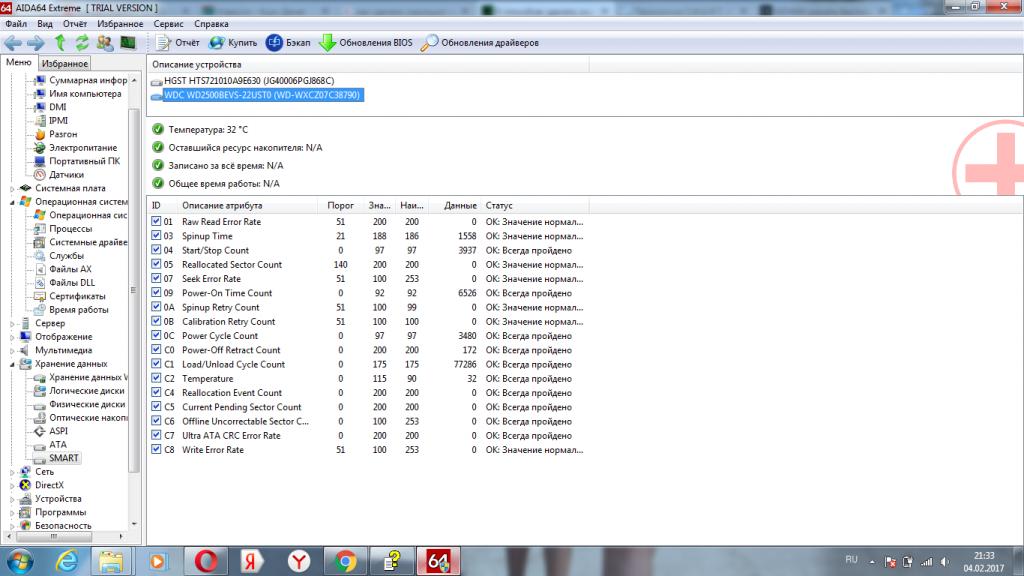The width and height of the screenshot is (1024, 576).
Task: Toggle the 05 Reallocated Sector Count checkbox
Action: (156, 264)
